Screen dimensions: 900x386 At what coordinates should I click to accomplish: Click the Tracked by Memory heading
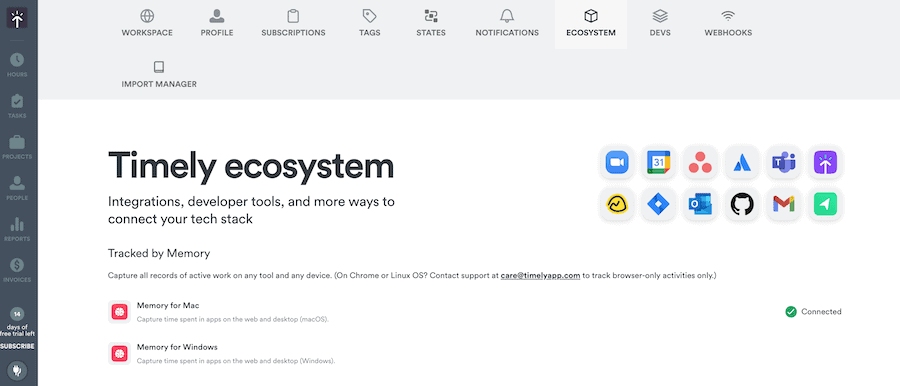(159, 253)
